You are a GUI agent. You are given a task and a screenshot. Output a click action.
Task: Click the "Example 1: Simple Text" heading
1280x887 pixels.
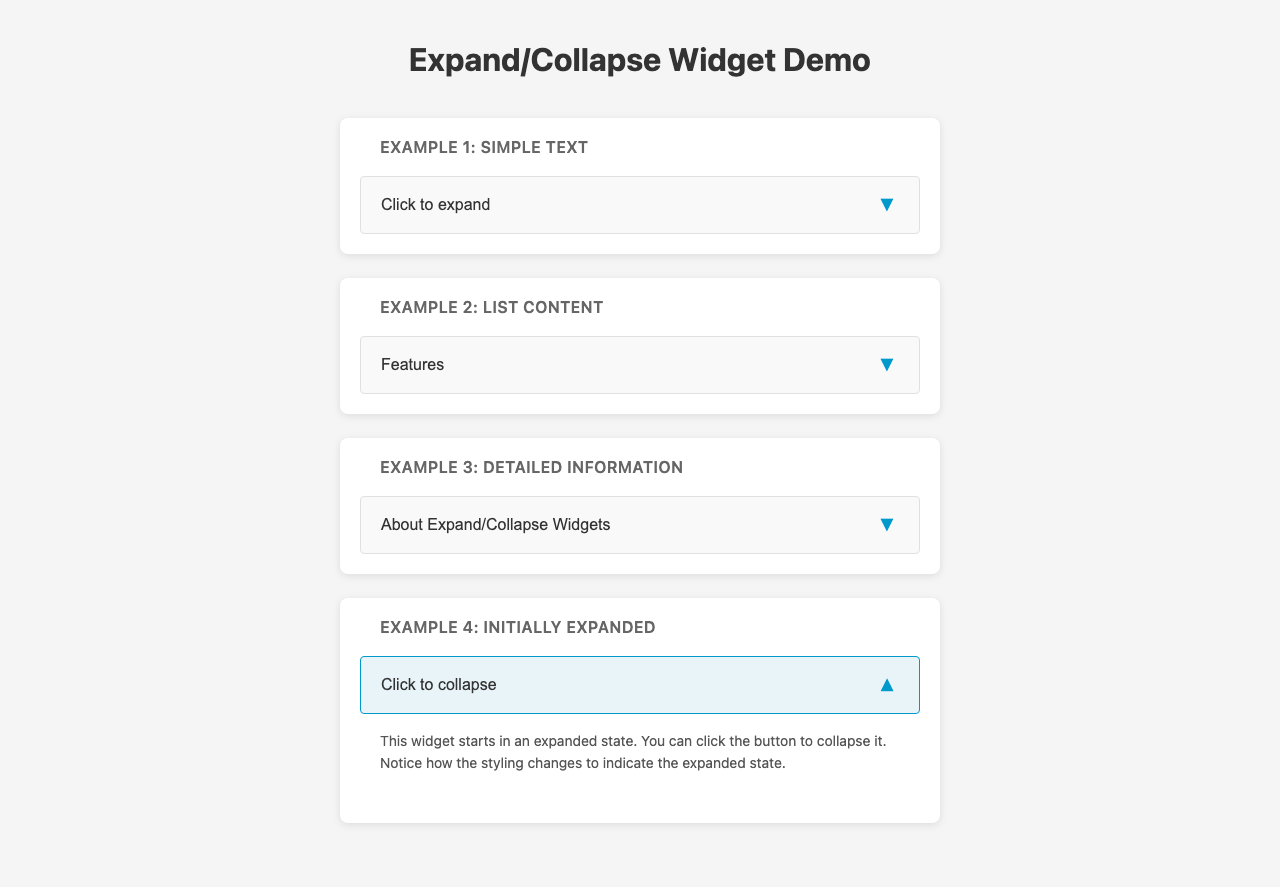(484, 148)
